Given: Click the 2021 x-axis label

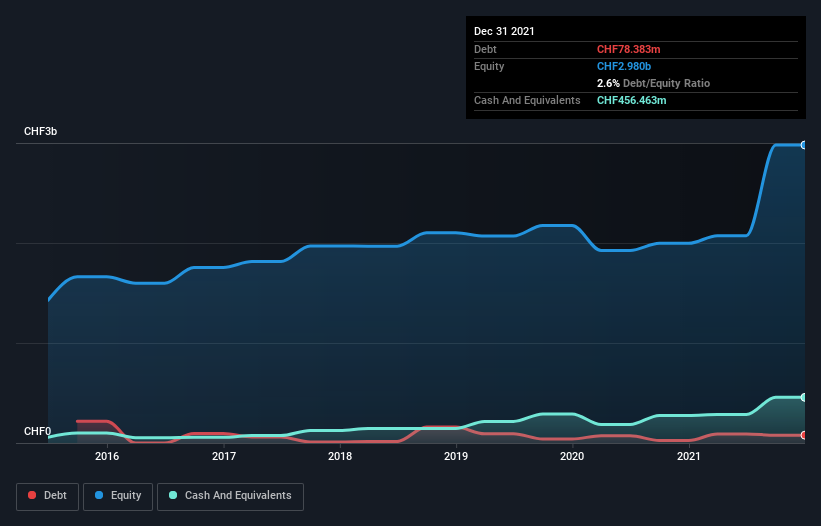Looking at the screenshot, I should click(689, 456).
